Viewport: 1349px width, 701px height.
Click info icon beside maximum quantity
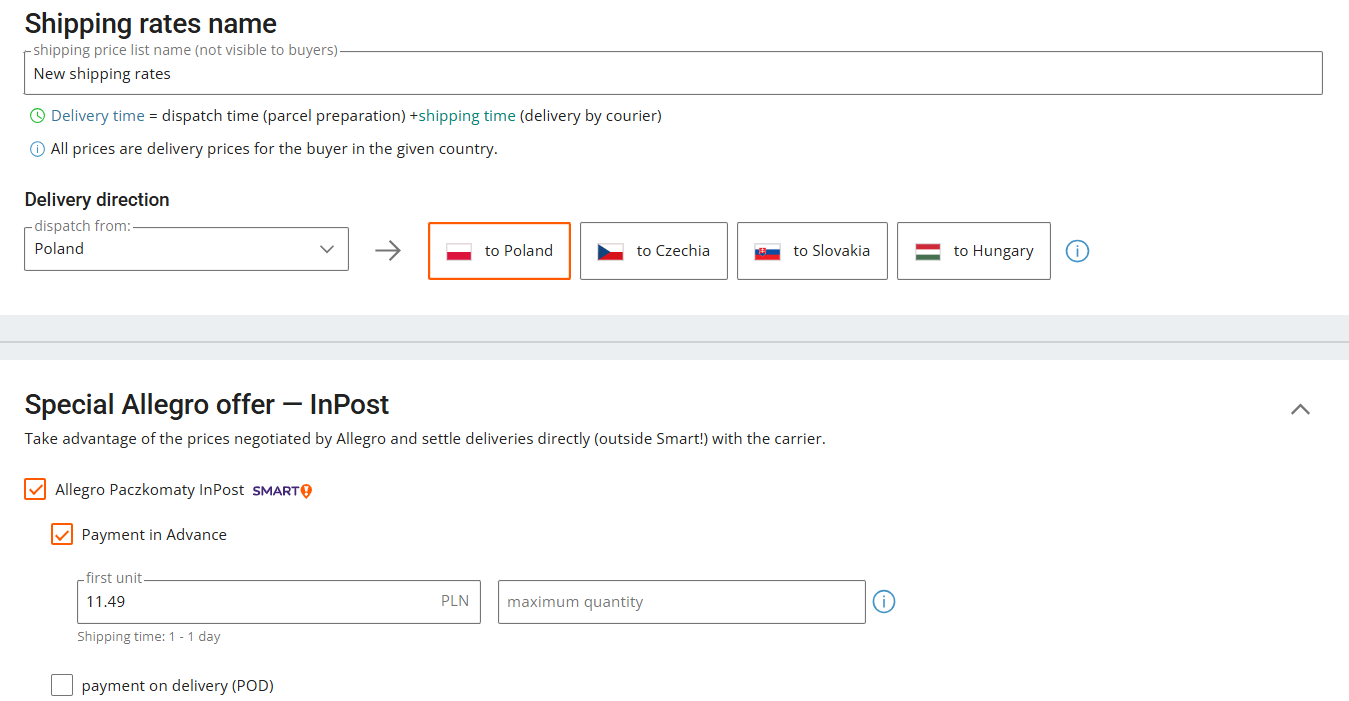[884, 602]
